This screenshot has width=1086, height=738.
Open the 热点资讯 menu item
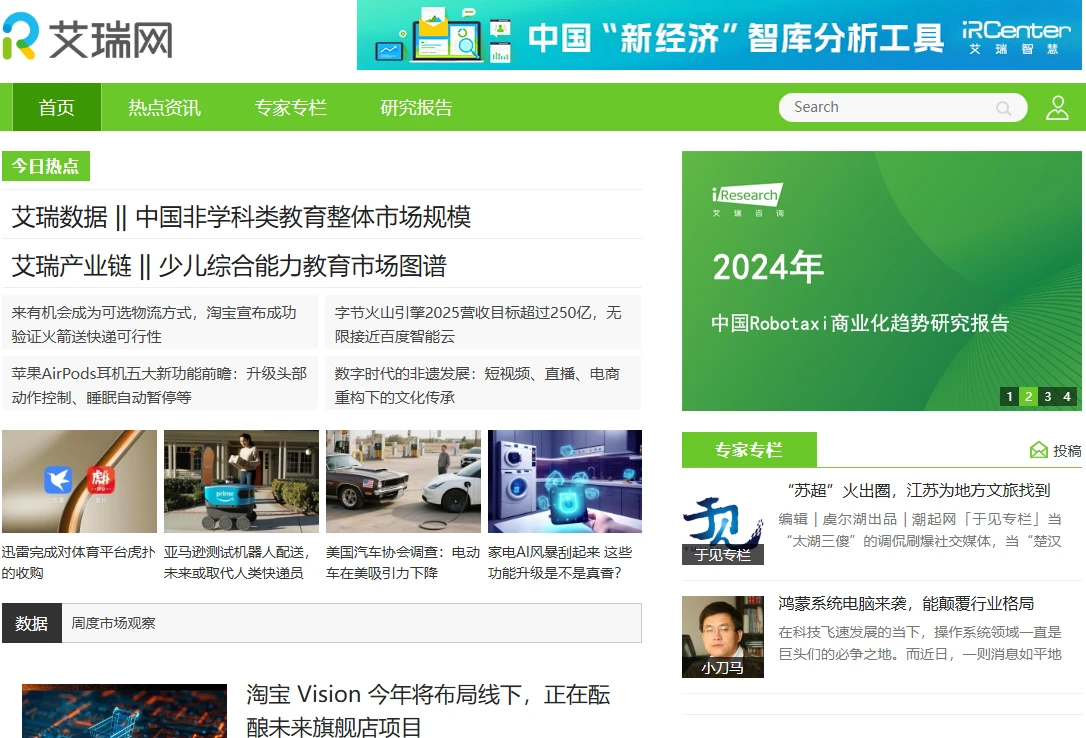click(x=164, y=108)
